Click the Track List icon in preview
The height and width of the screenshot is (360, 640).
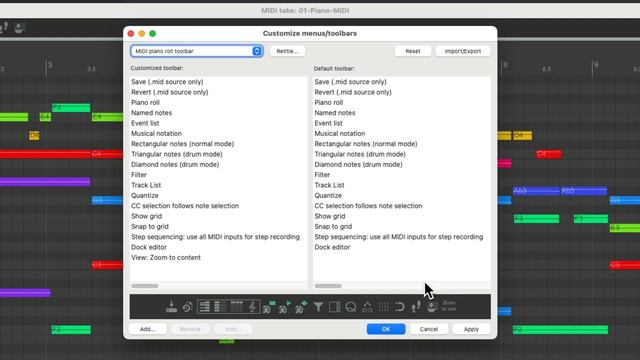(335, 307)
